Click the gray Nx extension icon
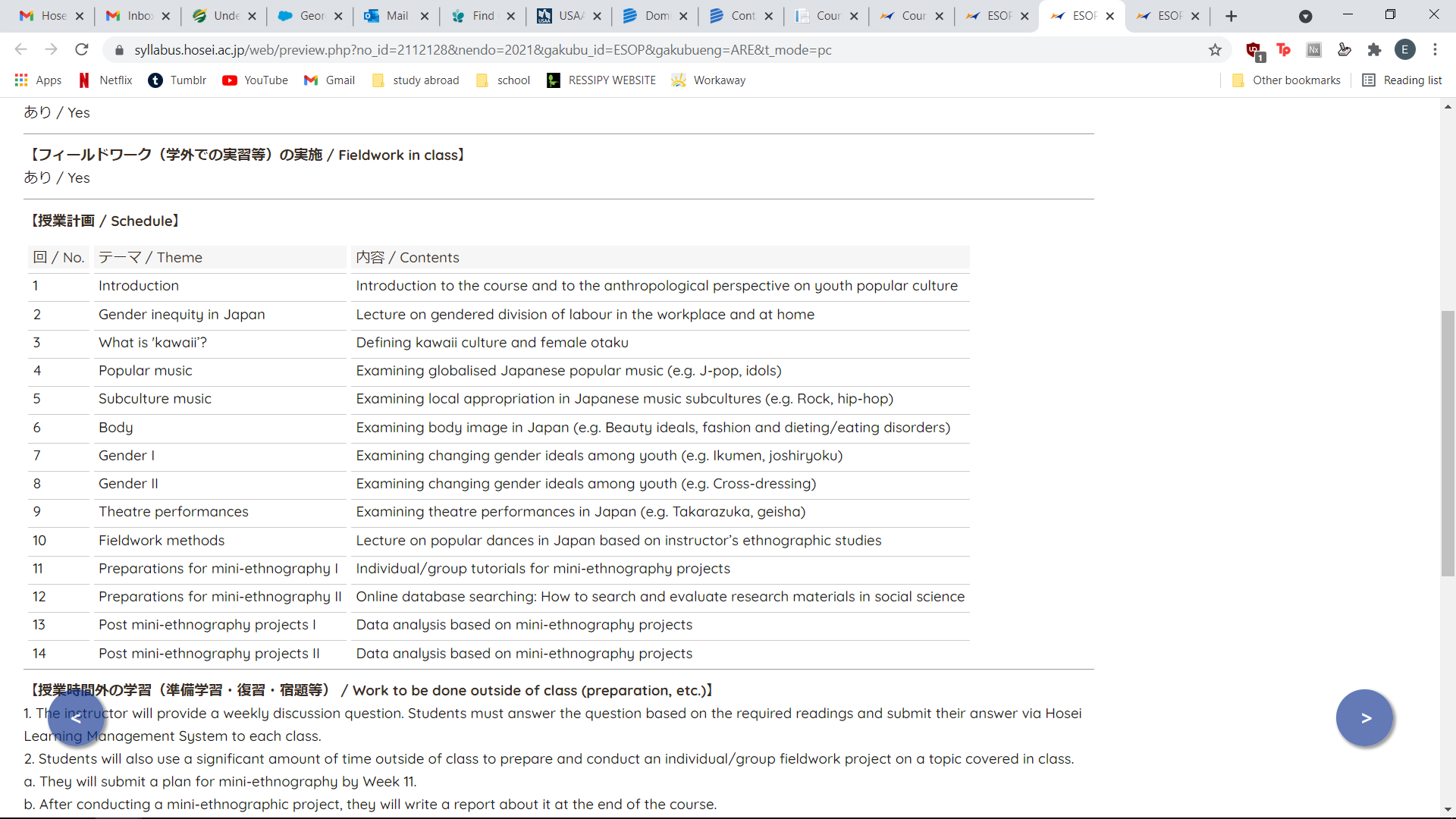The width and height of the screenshot is (1456, 819). [x=1313, y=50]
